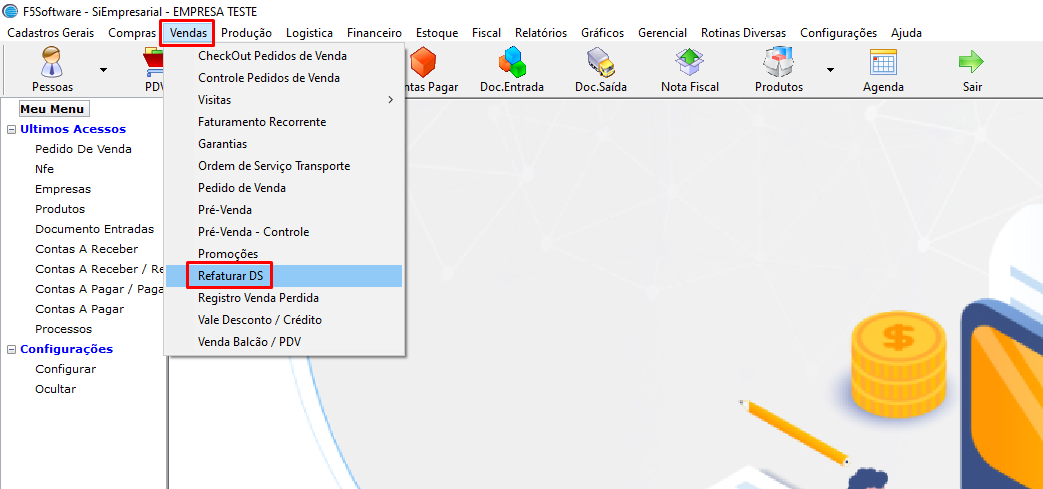Collapse the Configurações tree node
1043x489 pixels.
11,349
